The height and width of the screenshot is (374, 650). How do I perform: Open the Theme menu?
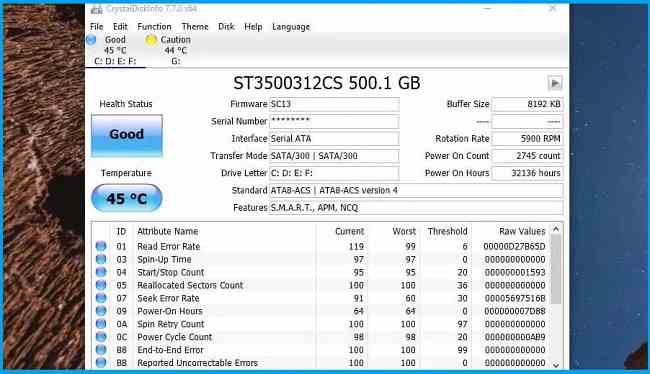coord(195,27)
